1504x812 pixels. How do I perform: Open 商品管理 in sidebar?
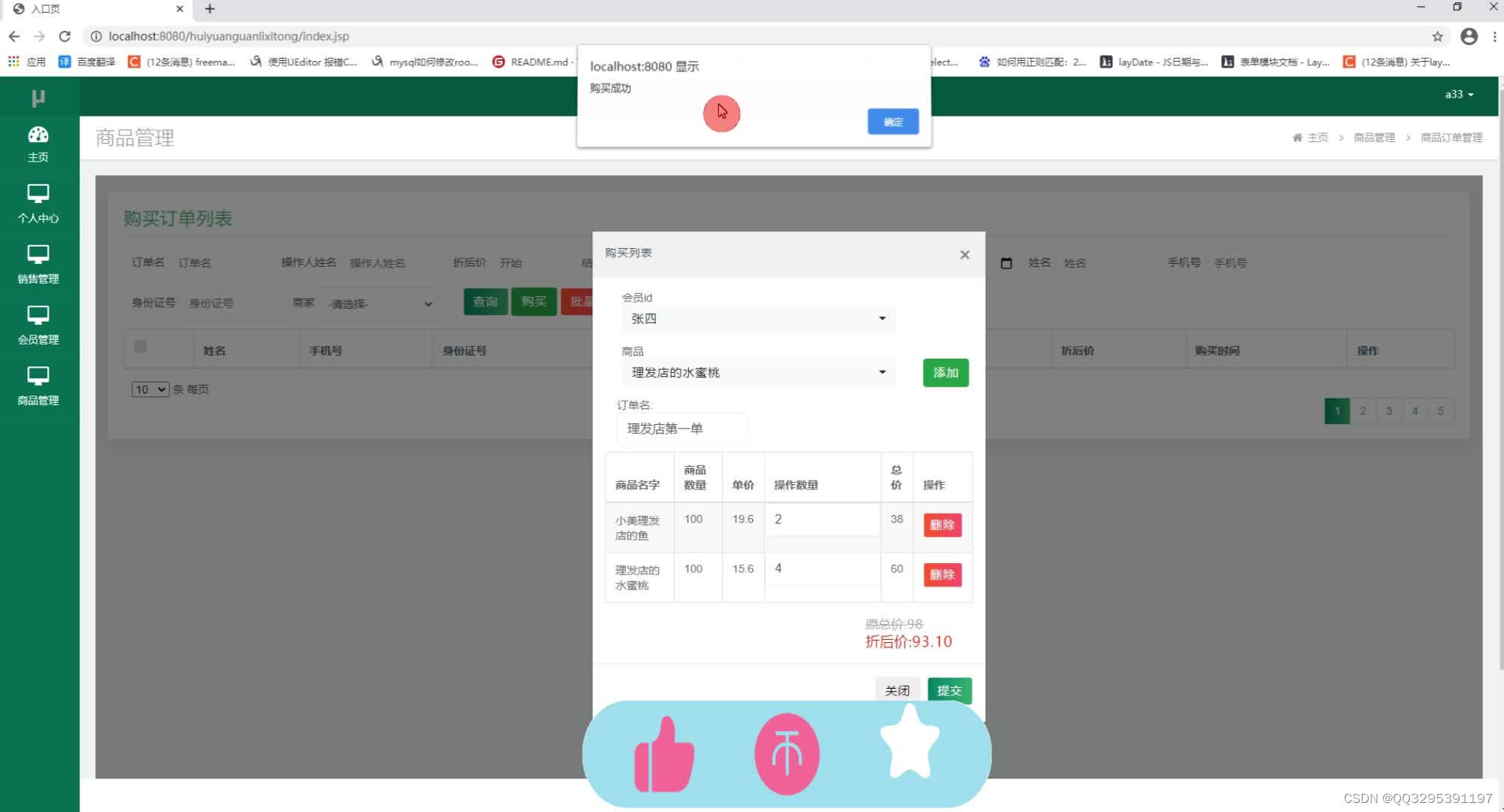38,386
